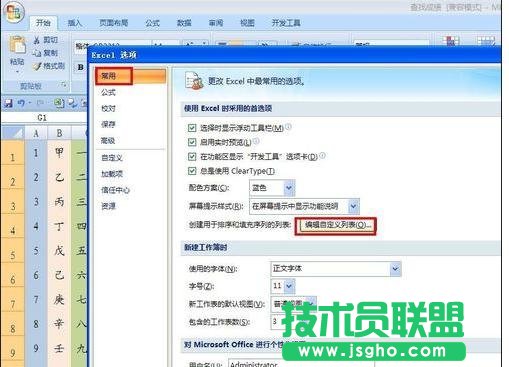The image size is (509, 367).
Task: Toggle 选择时显示浮动工具栏 checkbox
Action: (x=192, y=128)
